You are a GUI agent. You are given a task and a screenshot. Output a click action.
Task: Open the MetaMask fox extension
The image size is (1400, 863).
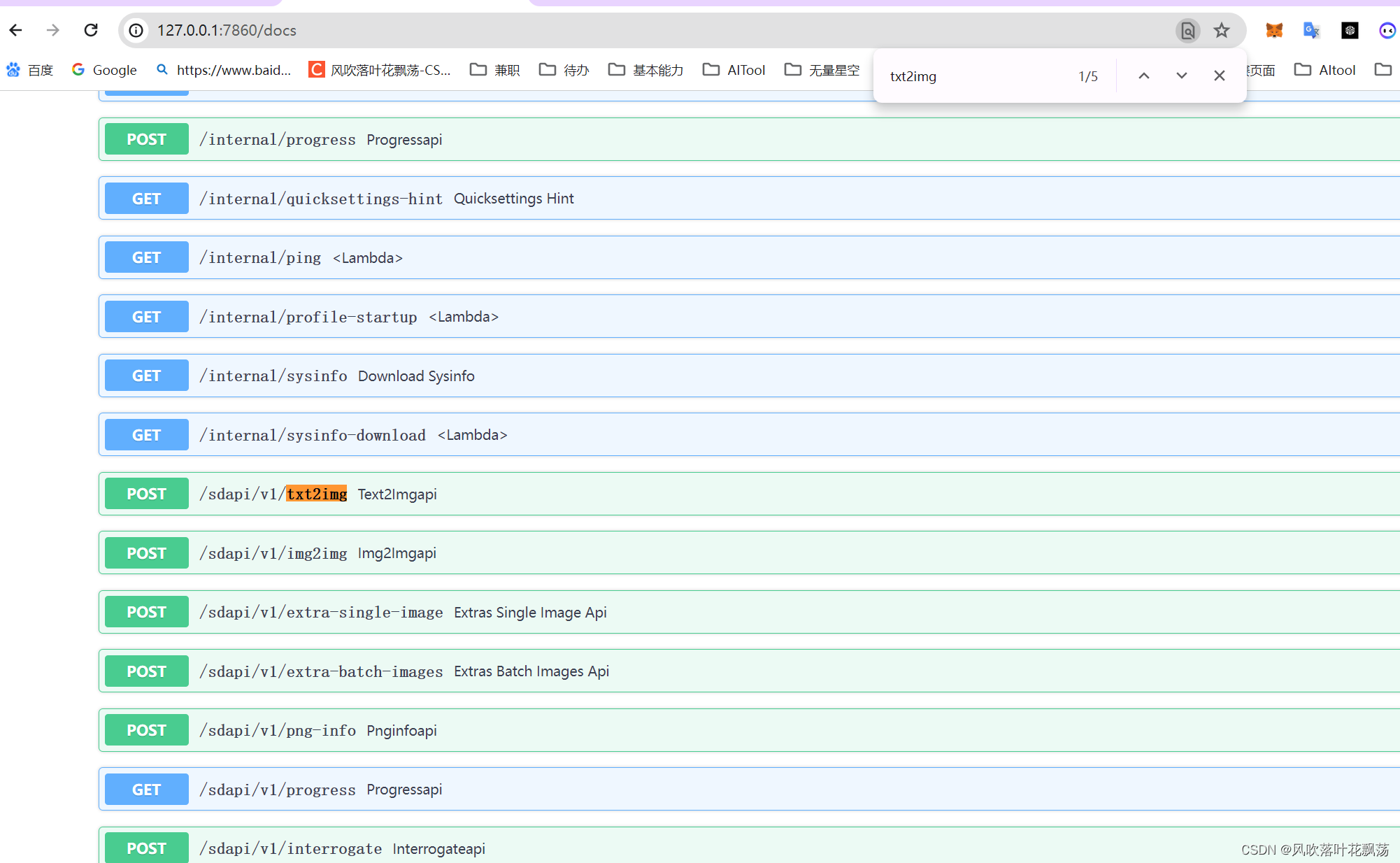pyautogui.click(x=1274, y=30)
